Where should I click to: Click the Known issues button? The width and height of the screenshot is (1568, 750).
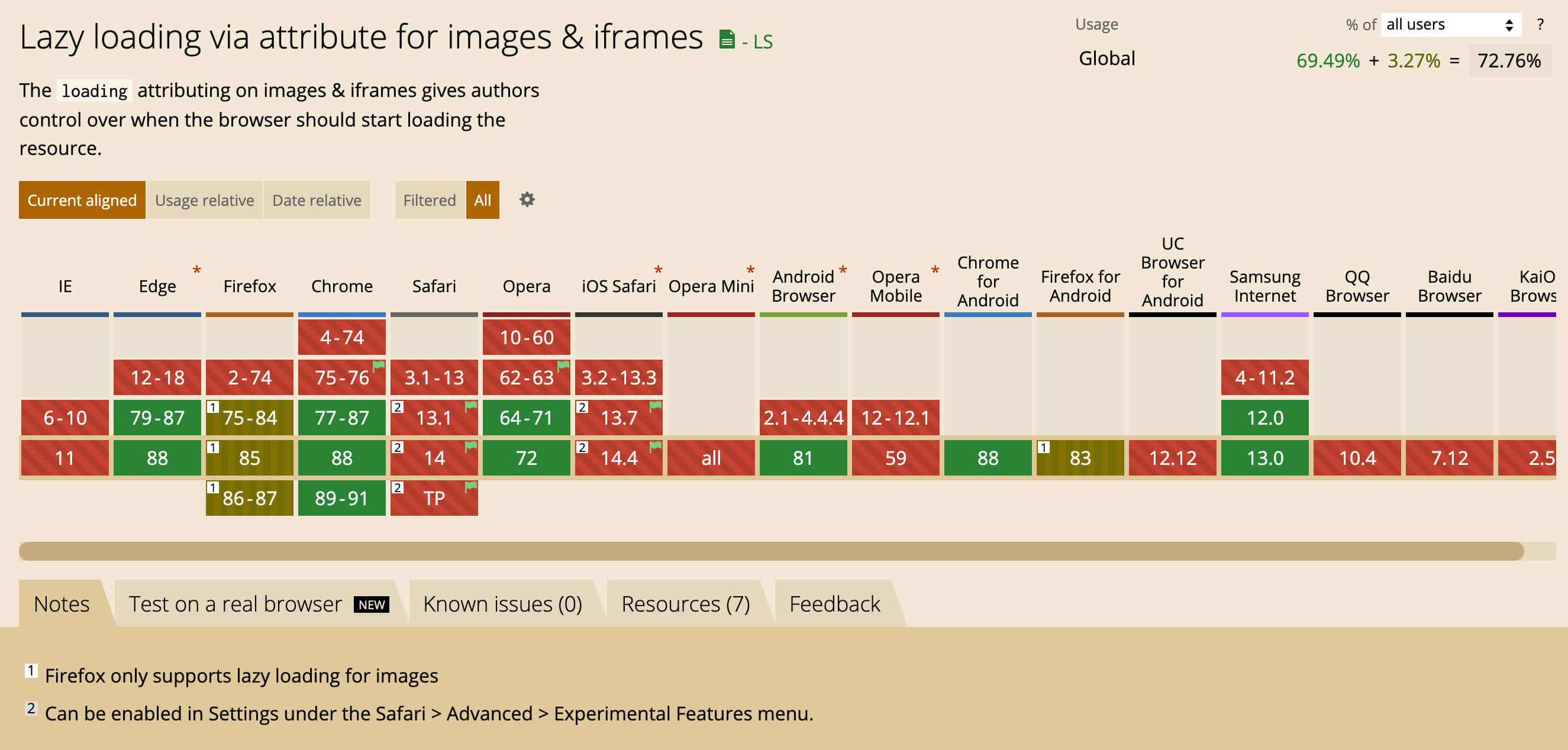pos(503,603)
